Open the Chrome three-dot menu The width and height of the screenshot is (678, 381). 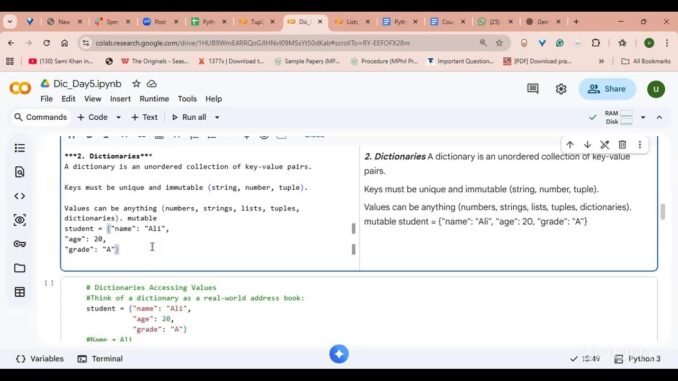point(667,43)
